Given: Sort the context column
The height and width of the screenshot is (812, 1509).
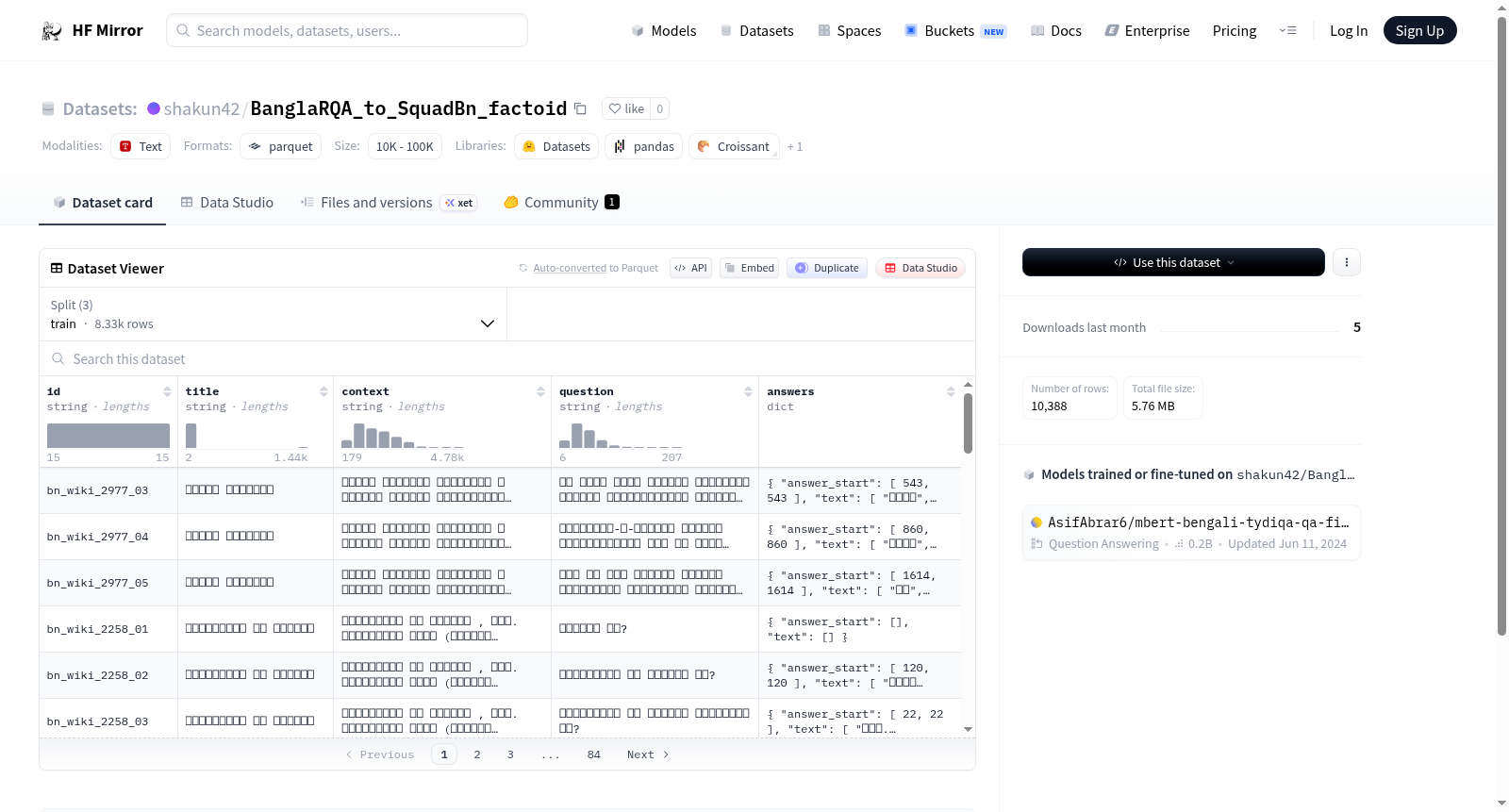Looking at the screenshot, I should coord(540,391).
